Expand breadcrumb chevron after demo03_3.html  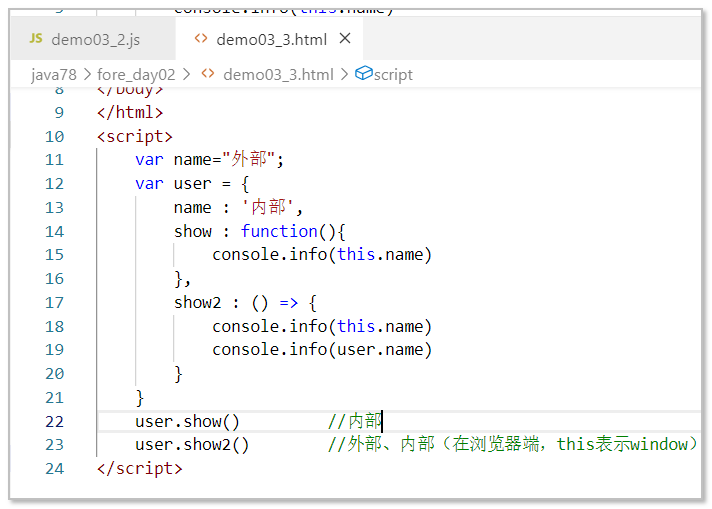[x=344, y=74]
